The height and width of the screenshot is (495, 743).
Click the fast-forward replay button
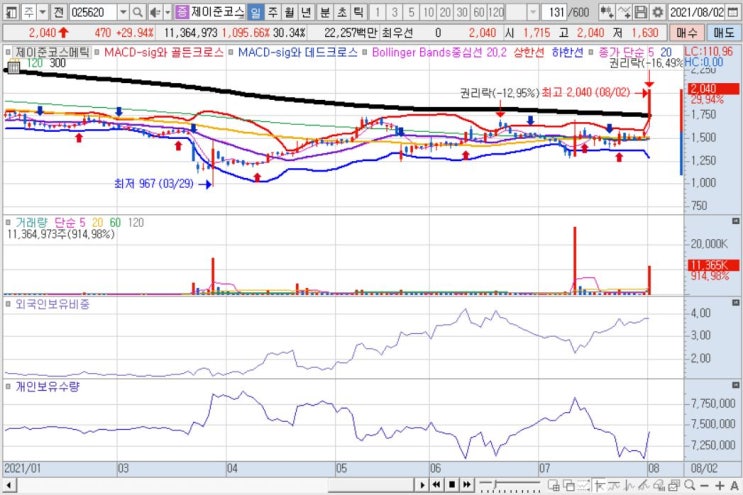pyautogui.click(x=467, y=485)
